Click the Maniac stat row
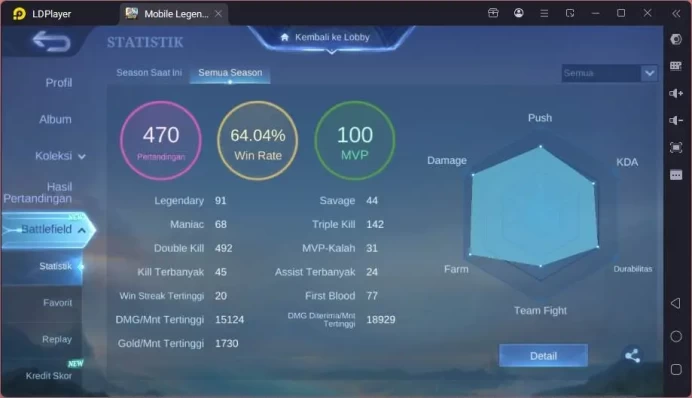Viewport: 692px width, 398px height. click(199, 225)
